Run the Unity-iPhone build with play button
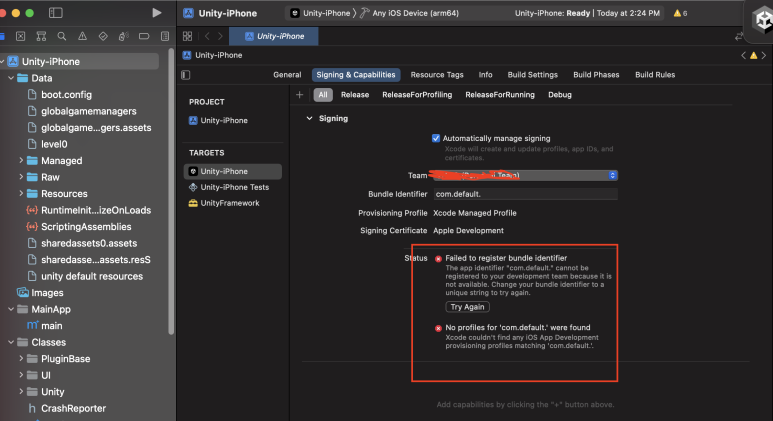Image resolution: width=773 pixels, height=421 pixels. [156, 13]
